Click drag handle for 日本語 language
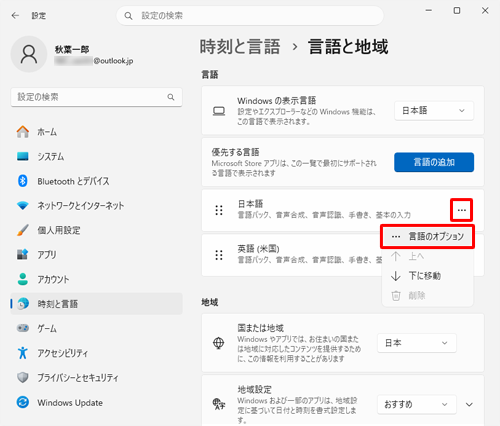 [219, 210]
